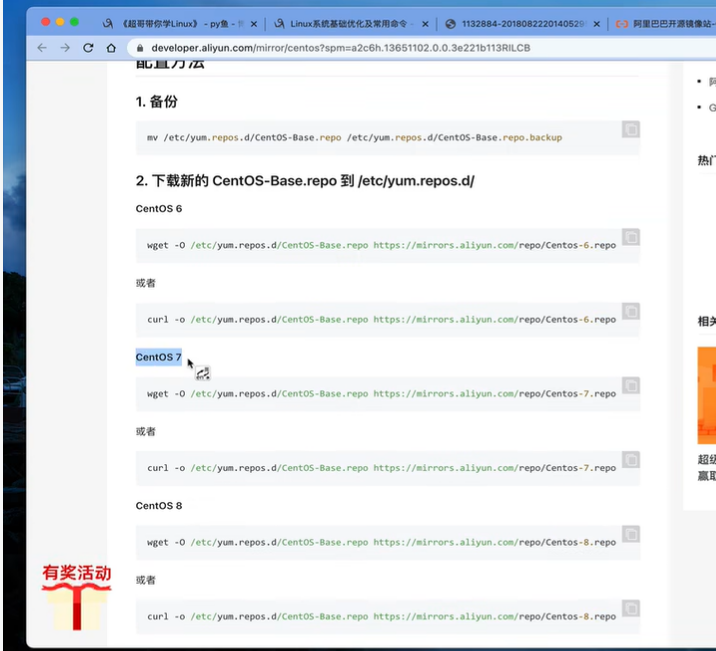Click '或者' below the CentOS 8 wget block
716x651 pixels.
145,580
